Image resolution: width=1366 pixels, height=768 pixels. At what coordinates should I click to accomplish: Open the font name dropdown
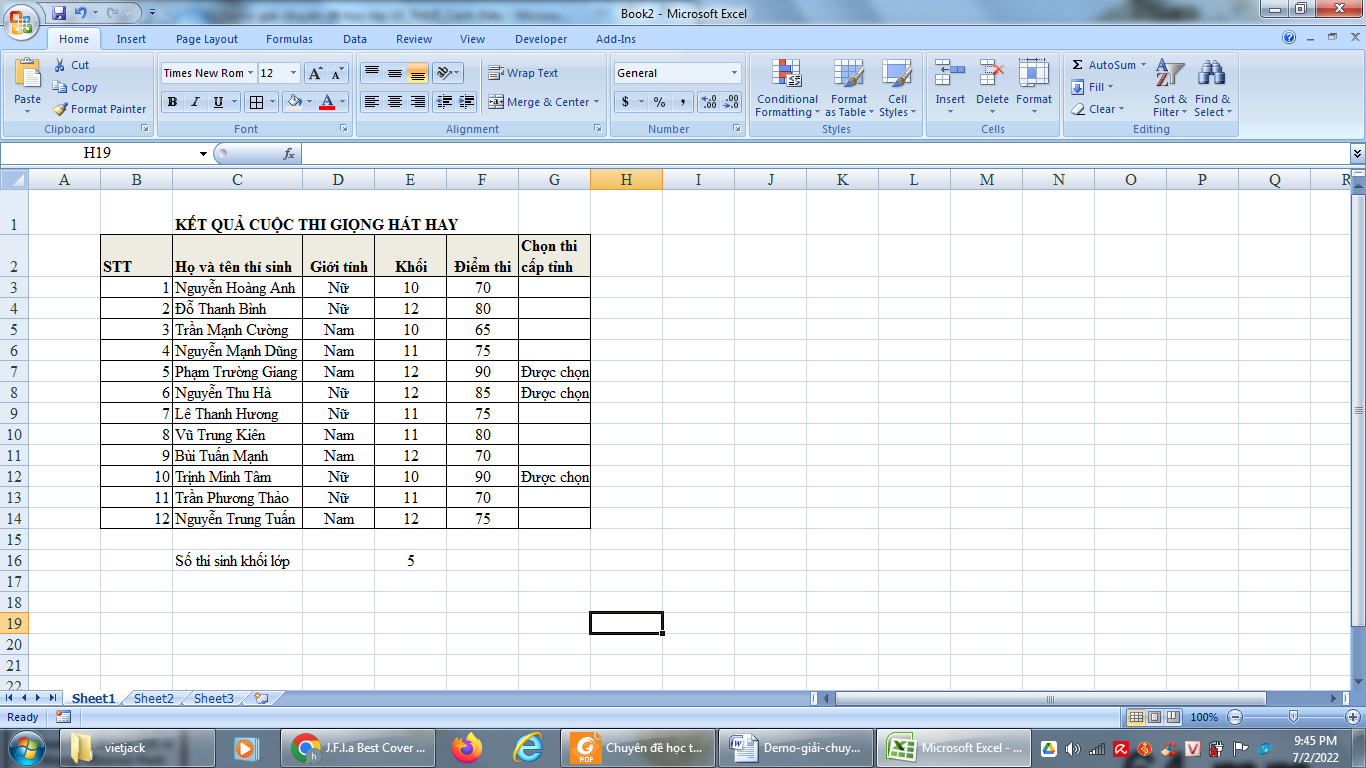coord(250,73)
